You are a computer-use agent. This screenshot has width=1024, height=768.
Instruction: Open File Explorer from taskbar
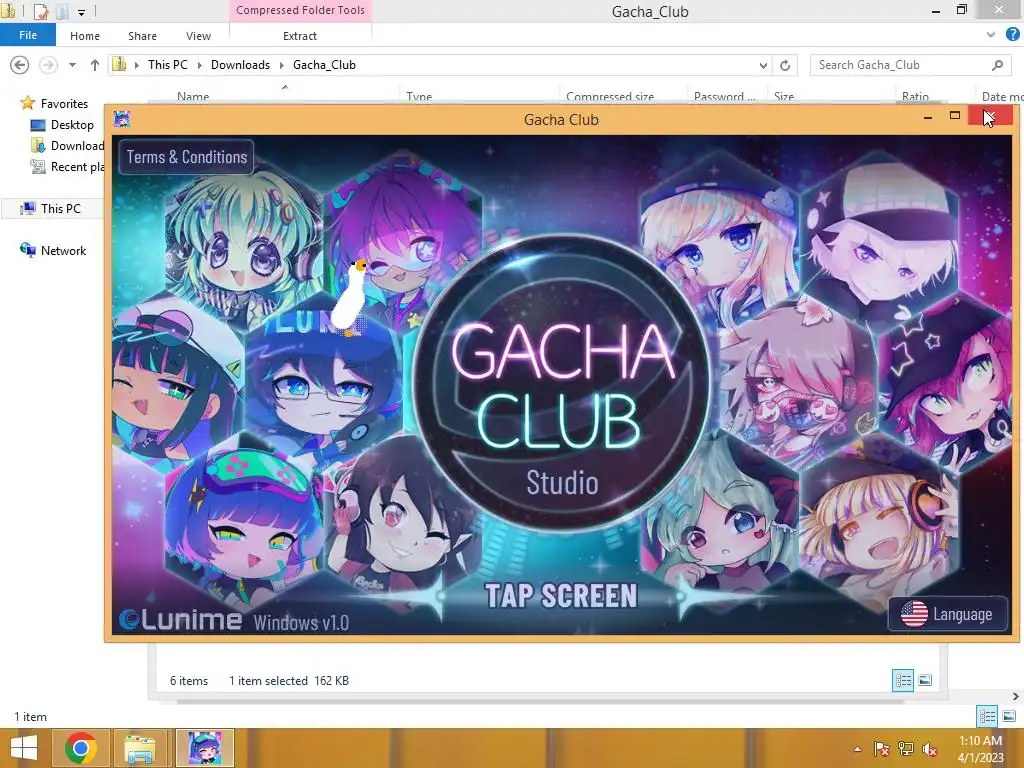point(140,748)
